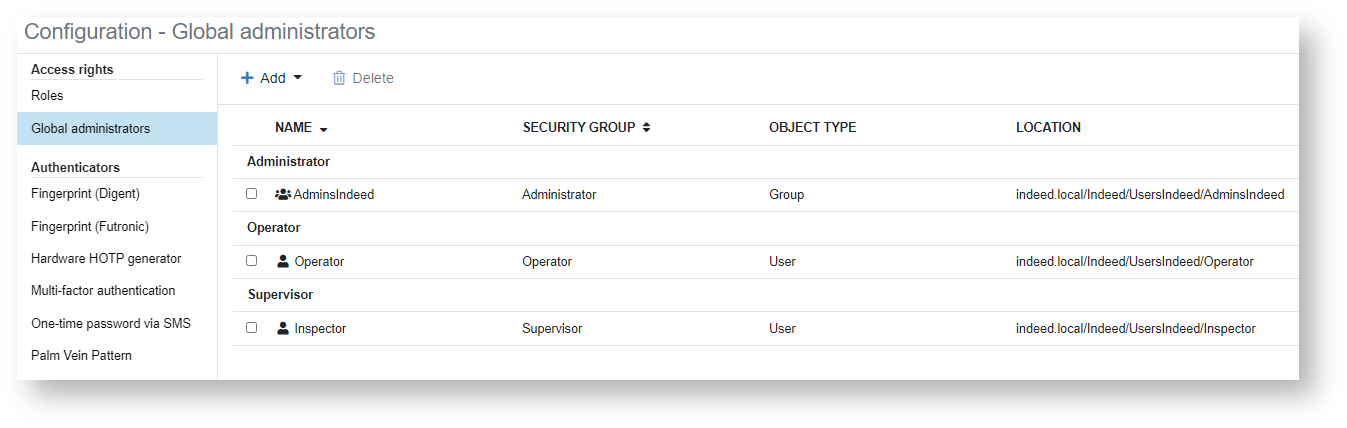Click the AdminsIndeed group icon

(x=283, y=195)
